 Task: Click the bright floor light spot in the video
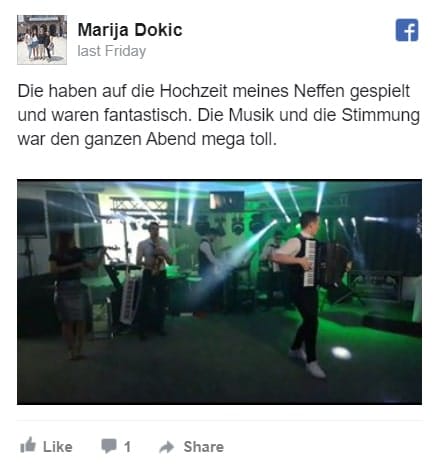[341, 352]
